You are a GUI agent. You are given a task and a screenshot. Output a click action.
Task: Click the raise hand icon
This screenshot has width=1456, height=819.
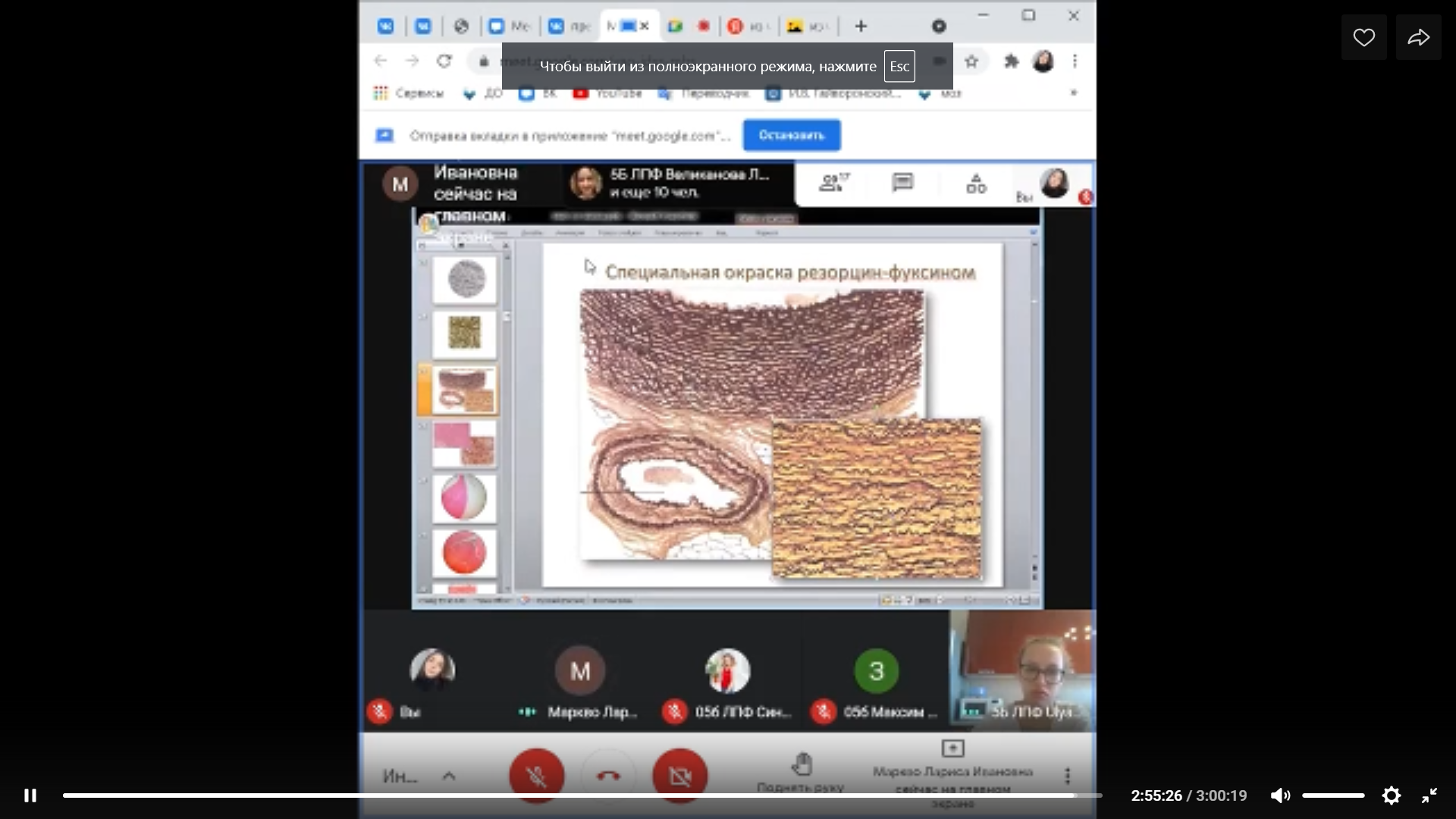(801, 764)
